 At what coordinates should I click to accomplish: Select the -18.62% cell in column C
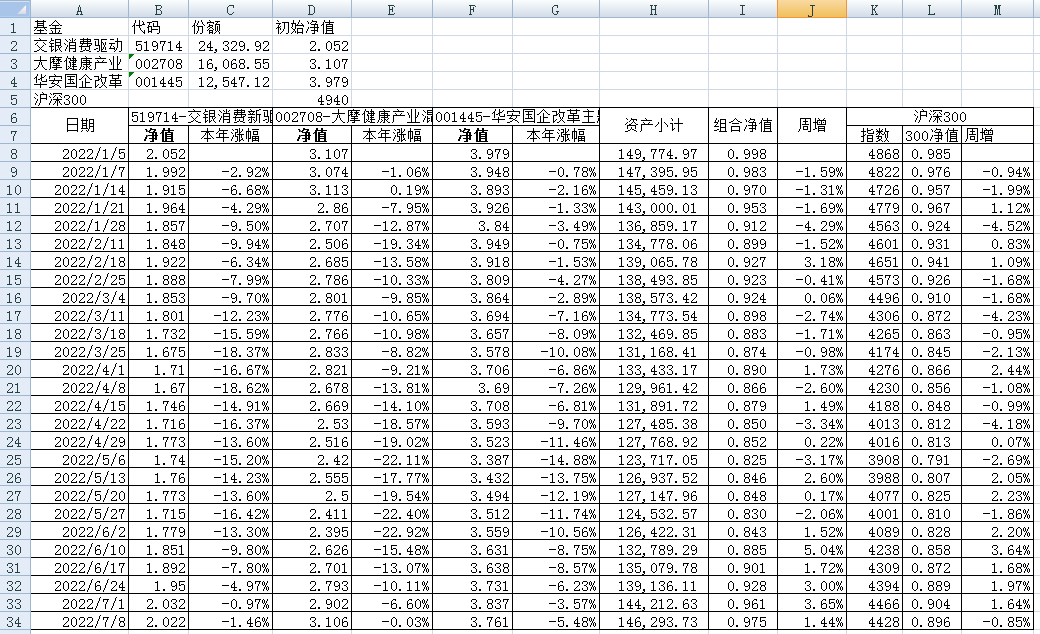coord(230,388)
